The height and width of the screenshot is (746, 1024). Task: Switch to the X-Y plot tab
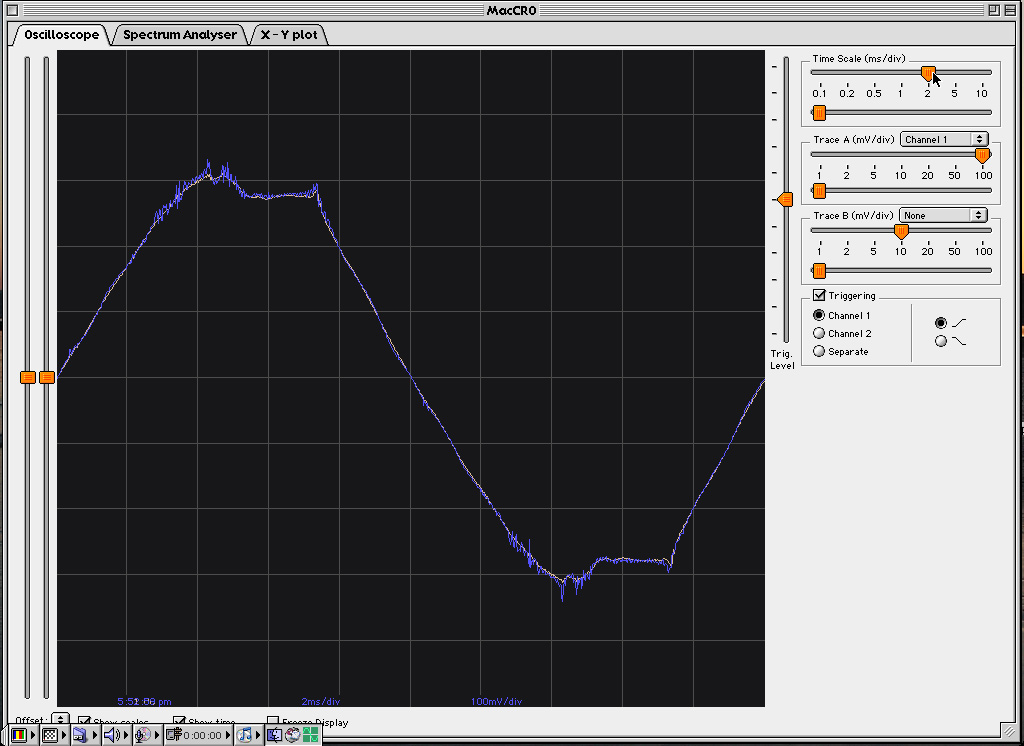click(288, 35)
